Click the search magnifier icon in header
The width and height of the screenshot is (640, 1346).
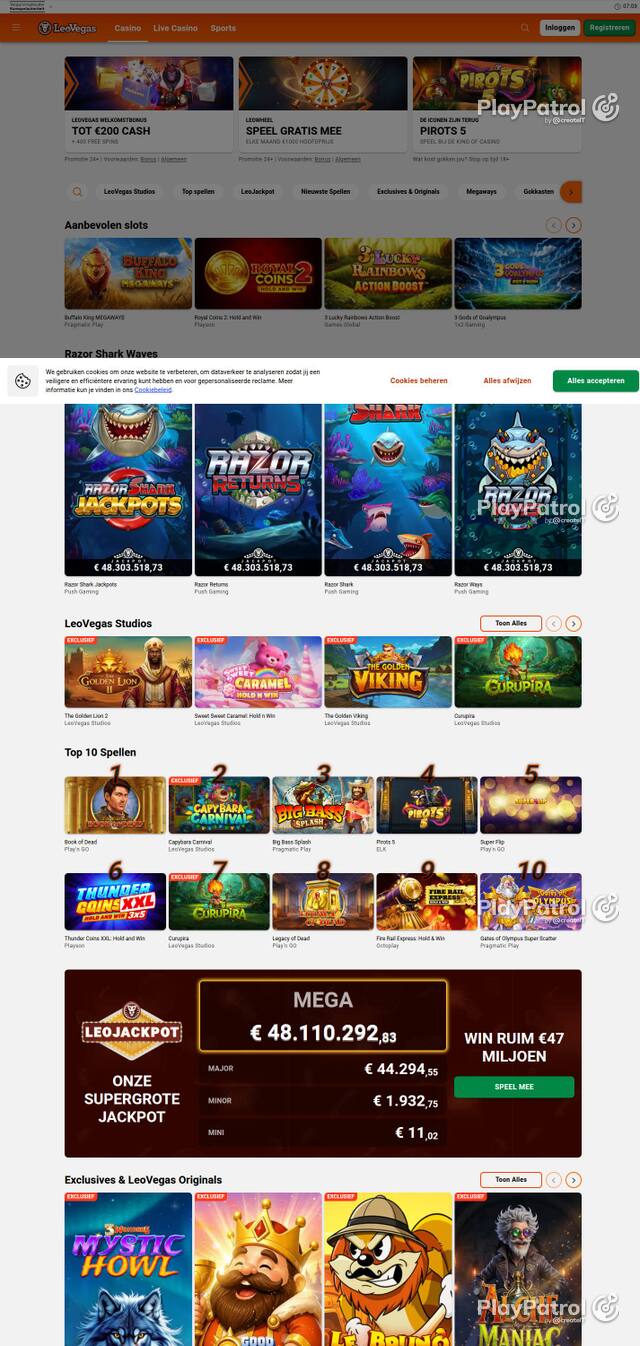click(525, 28)
